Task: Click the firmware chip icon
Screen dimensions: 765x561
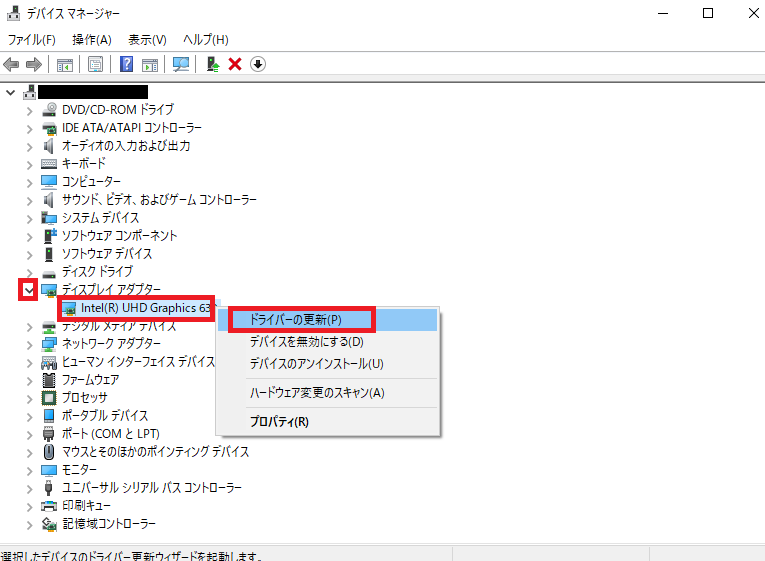Action: point(49,380)
